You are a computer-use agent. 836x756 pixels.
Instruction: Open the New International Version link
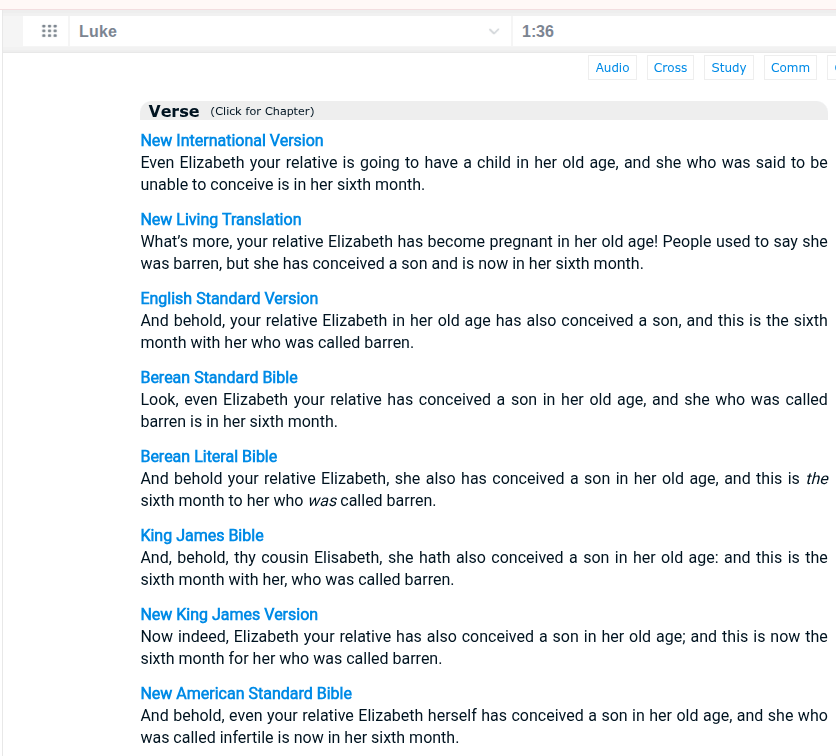click(232, 141)
